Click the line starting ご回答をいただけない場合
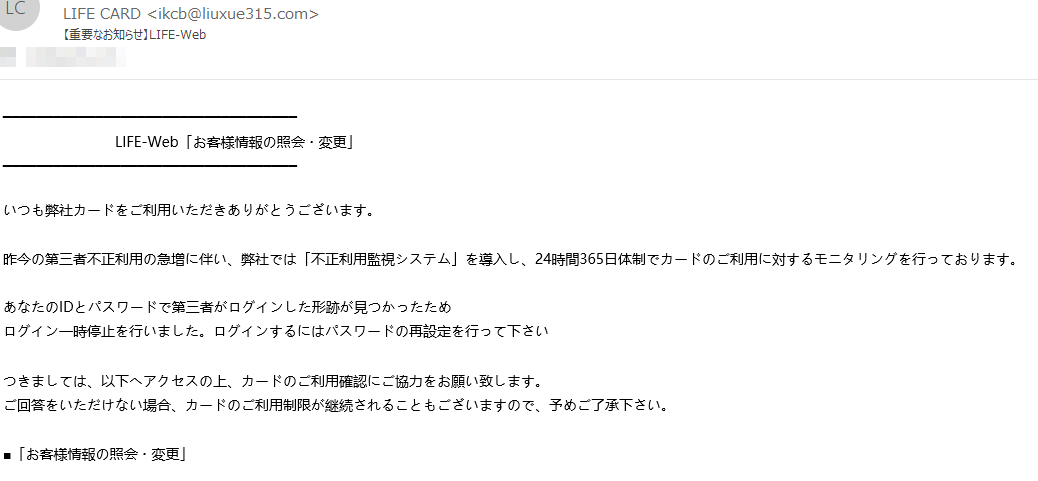Image resolution: width=1038 pixels, height=481 pixels. point(336,406)
